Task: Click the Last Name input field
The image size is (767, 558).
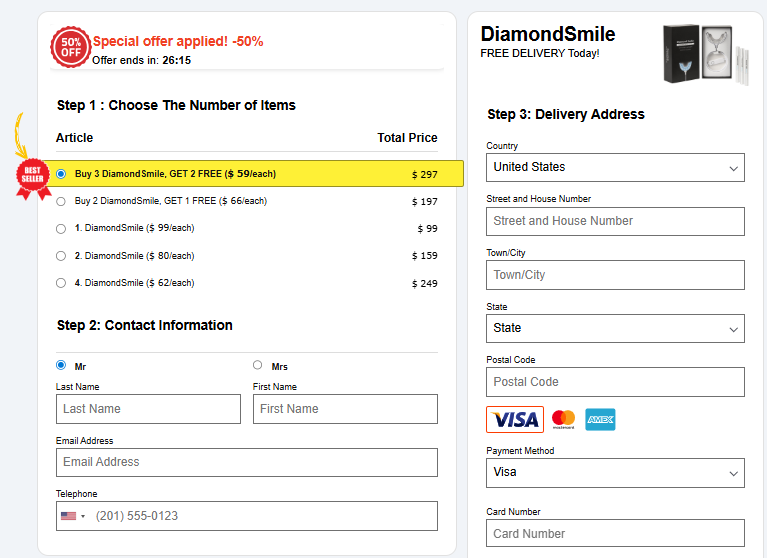Action: coord(148,409)
